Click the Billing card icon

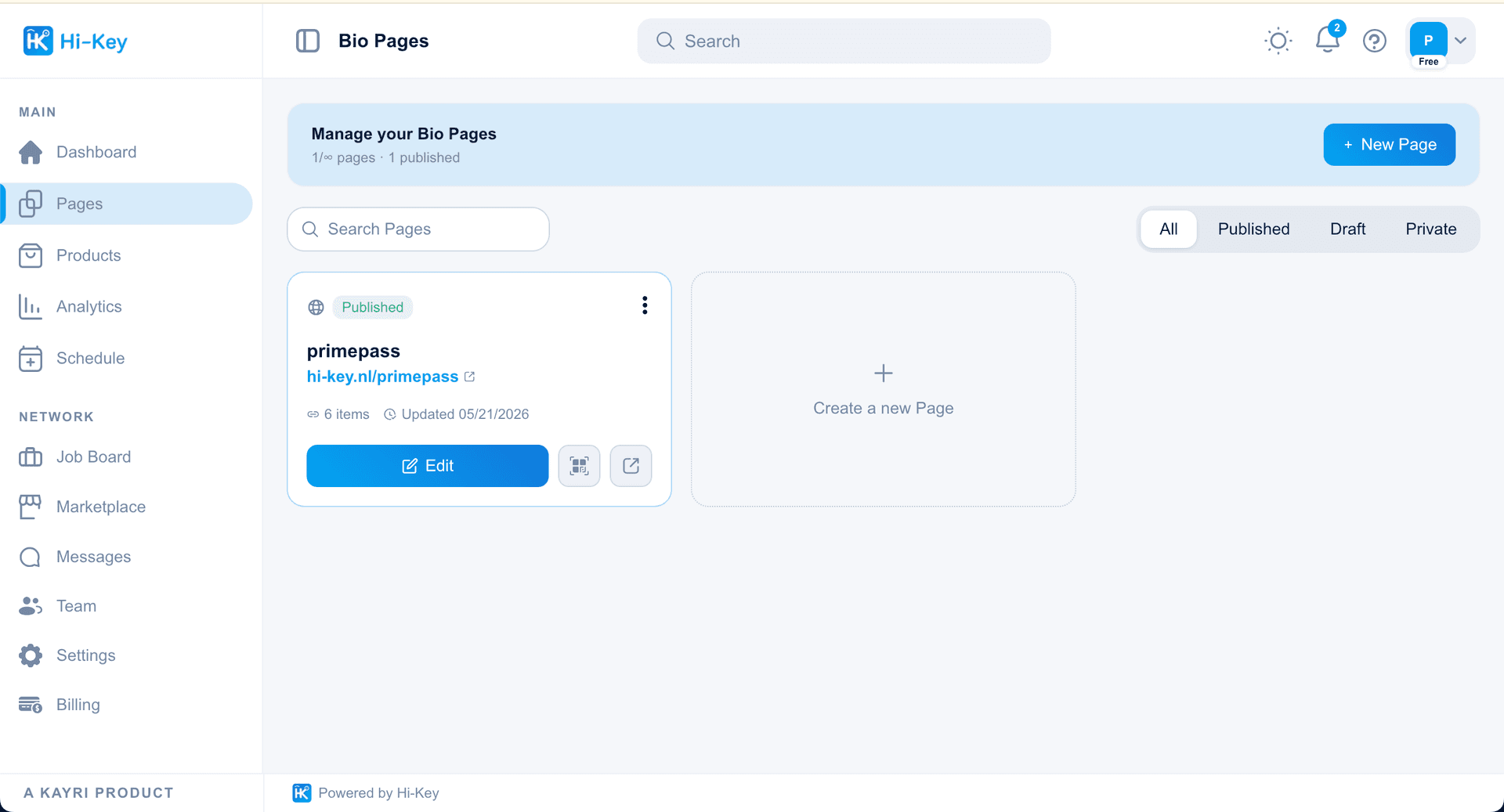click(x=31, y=705)
